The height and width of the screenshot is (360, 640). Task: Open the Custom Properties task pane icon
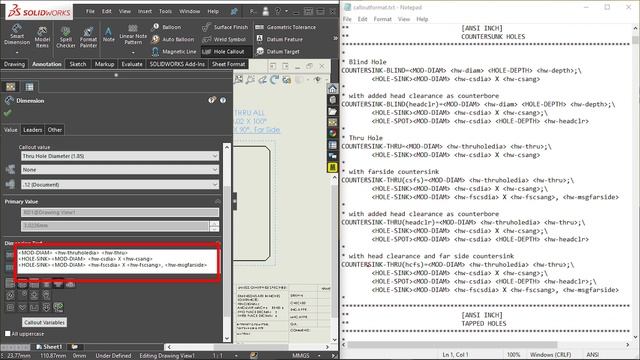(333, 145)
